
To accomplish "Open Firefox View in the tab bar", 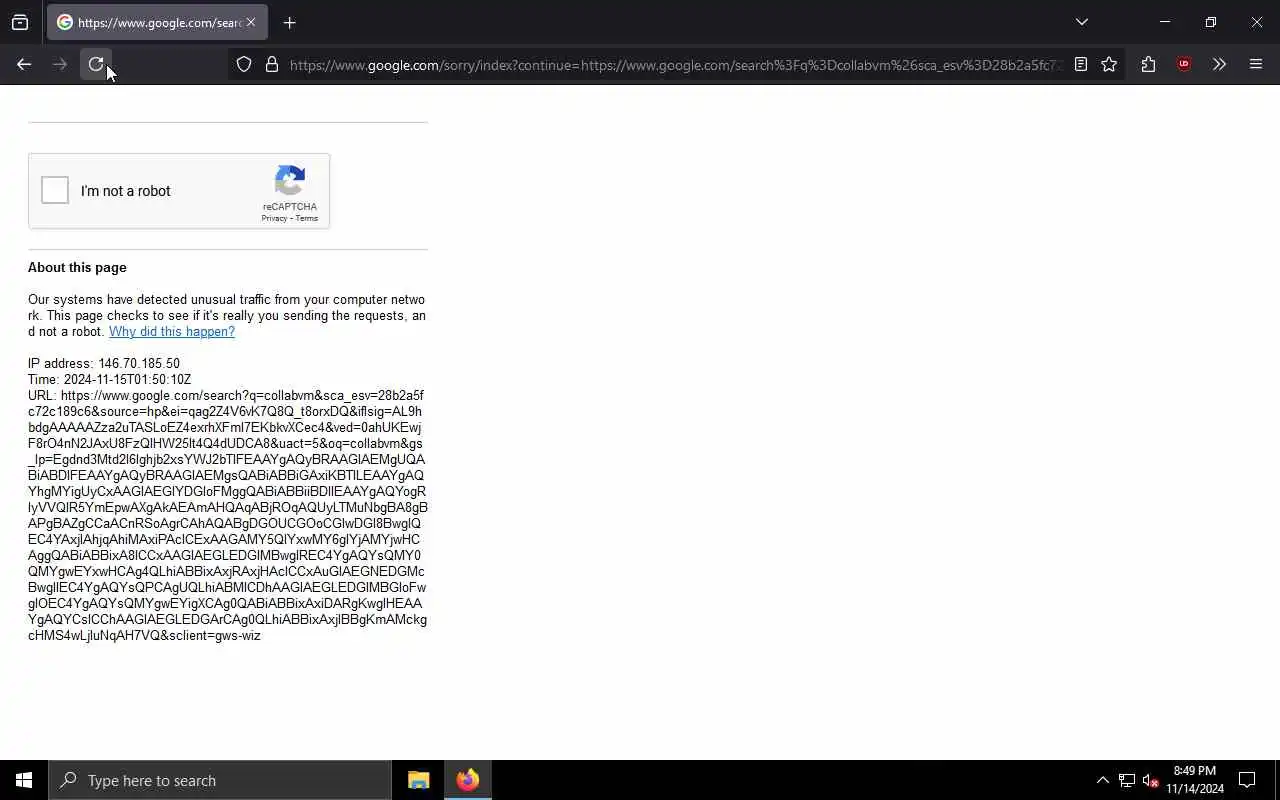I will pos(20,22).
